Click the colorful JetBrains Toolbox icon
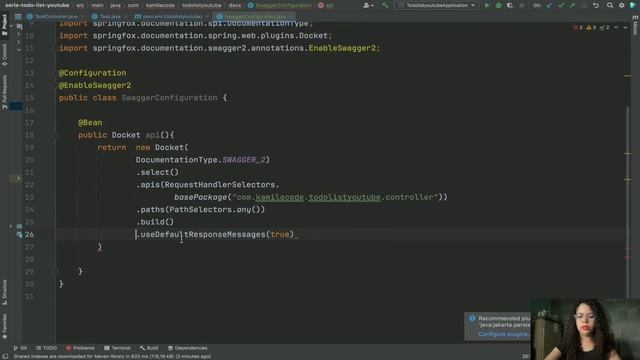Viewport: 640px width, 360px height. (x=633, y=5)
